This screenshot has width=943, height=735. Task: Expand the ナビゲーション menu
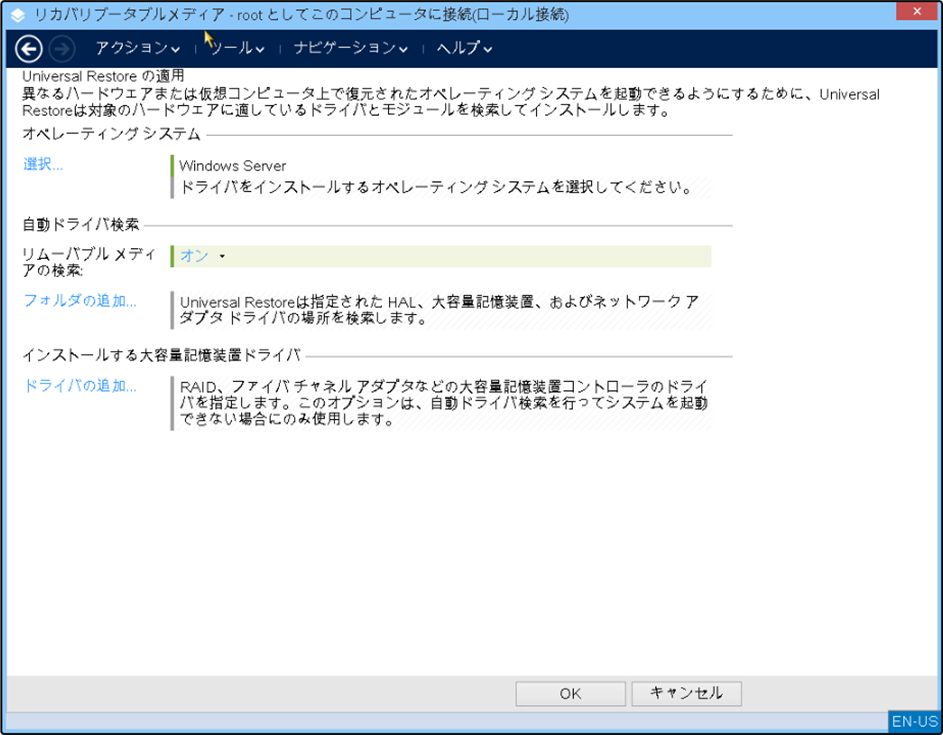[x=350, y=48]
